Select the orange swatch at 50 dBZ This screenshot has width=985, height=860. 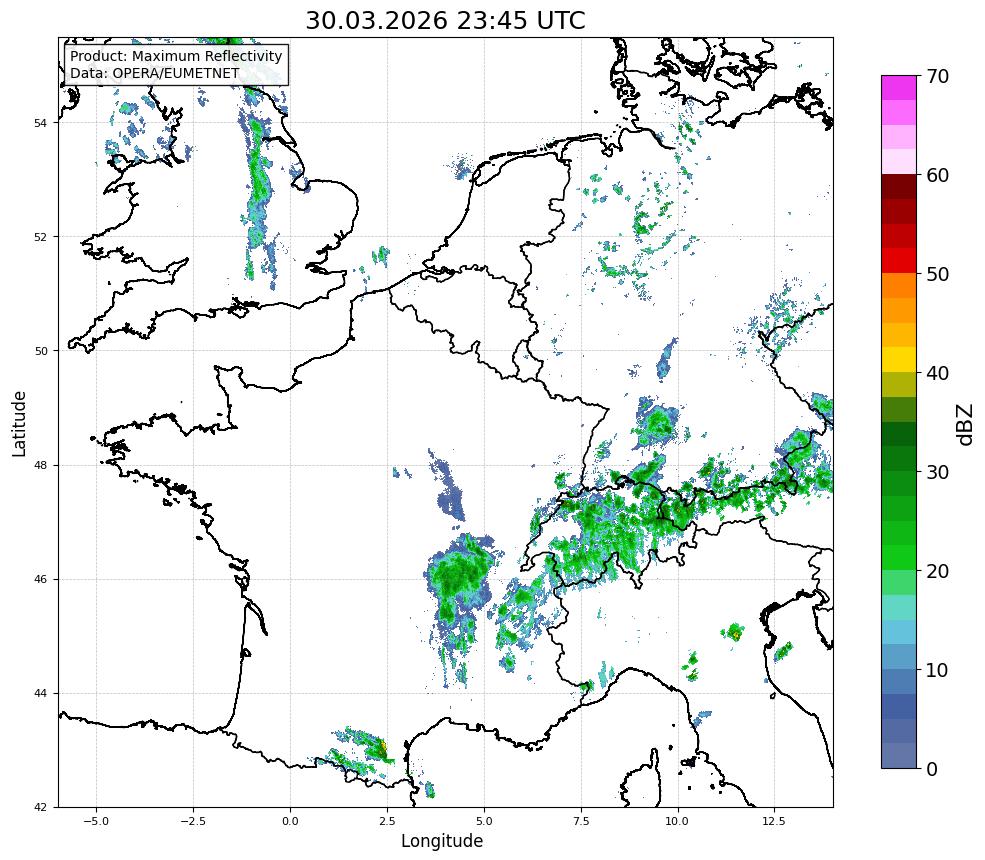pos(898,286)
